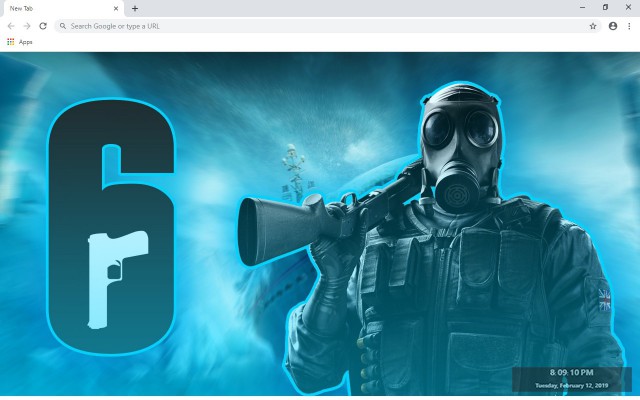The image size is (640, 400).
Task: Click the search magnifier icon in address bar
Action: pyautogui.click(x=63, y=26)
